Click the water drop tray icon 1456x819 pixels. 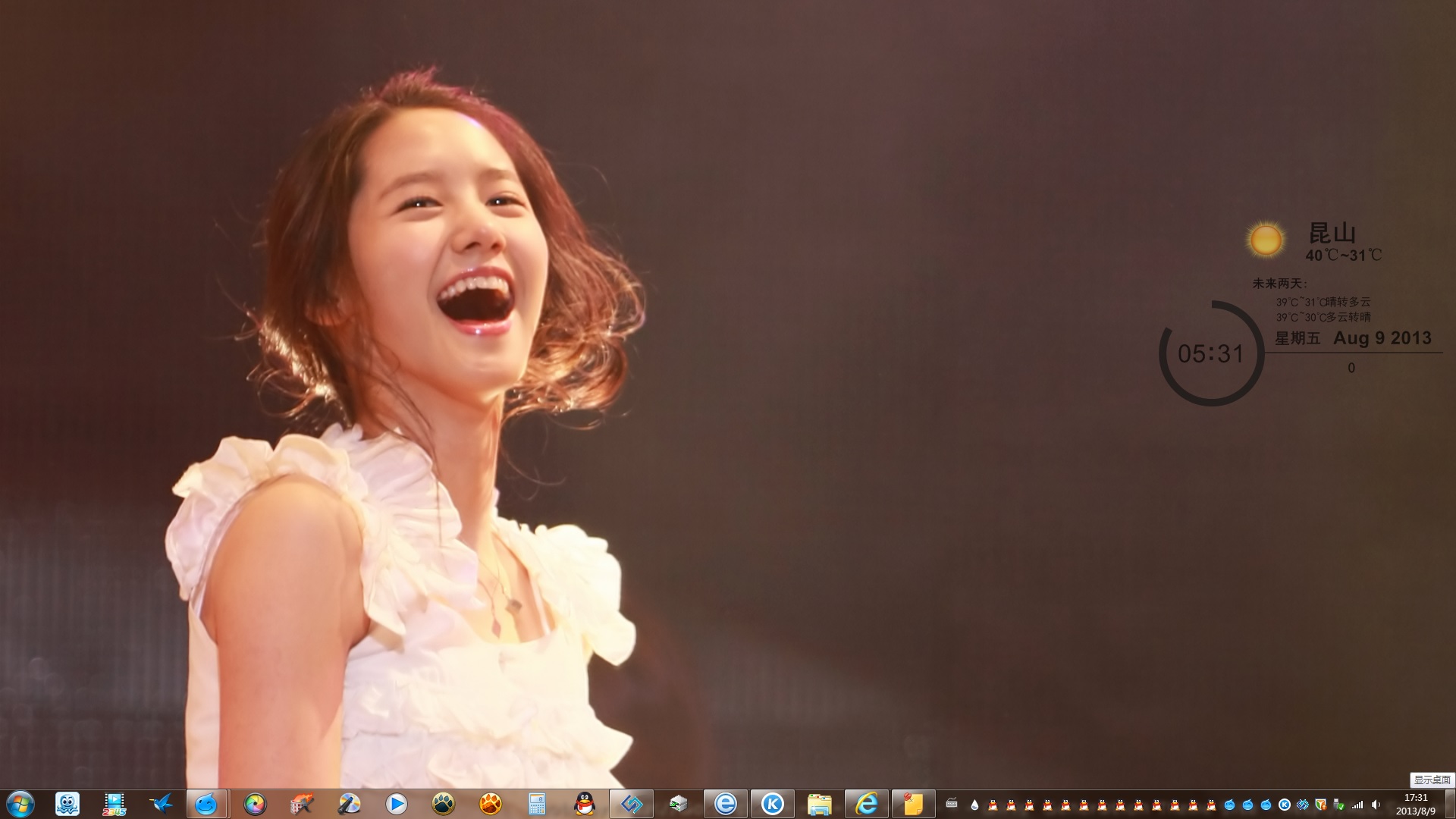point(974,805)
